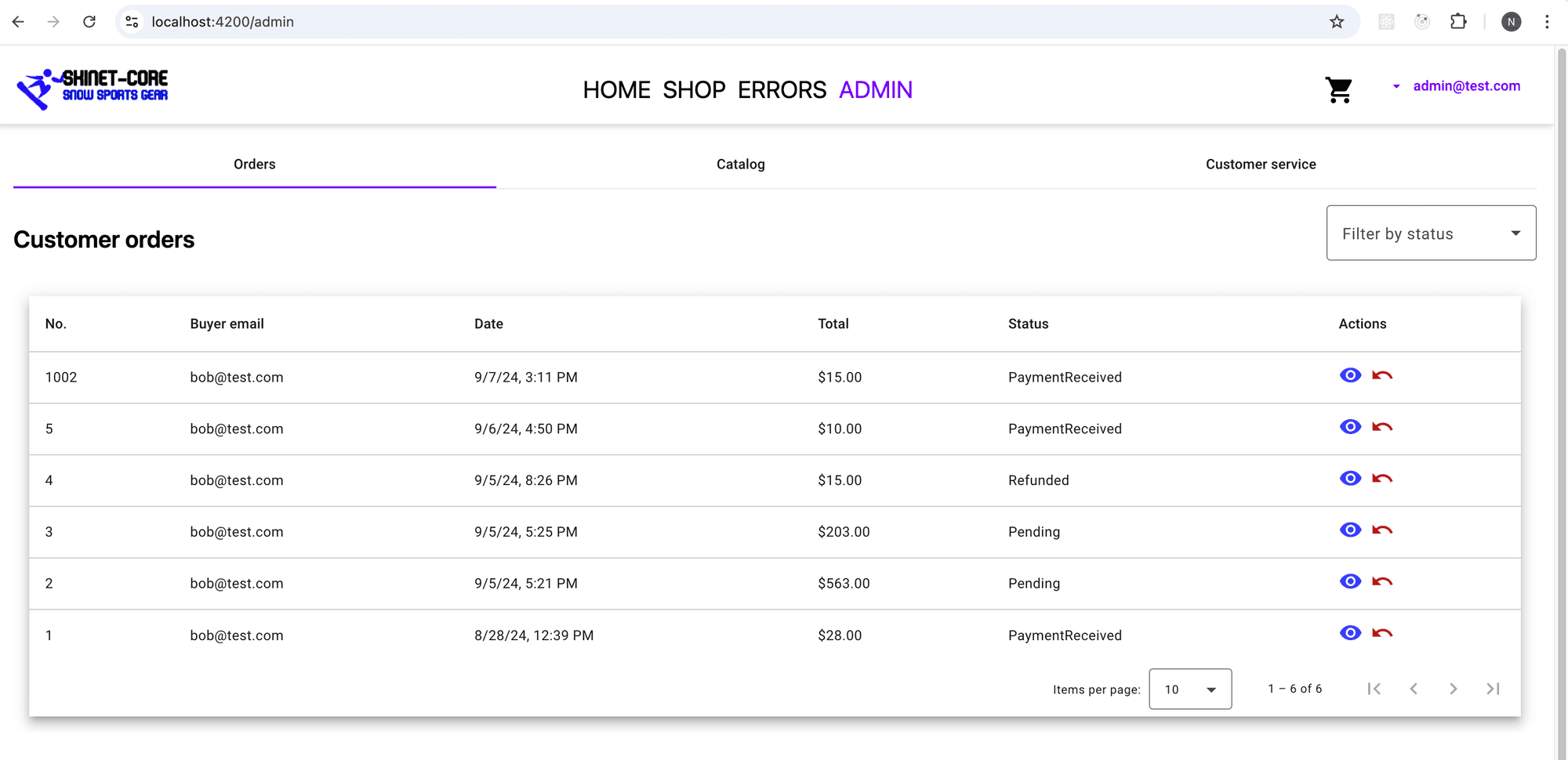
Task: View the refunded order 4 details
Action: click(1350, 479)
